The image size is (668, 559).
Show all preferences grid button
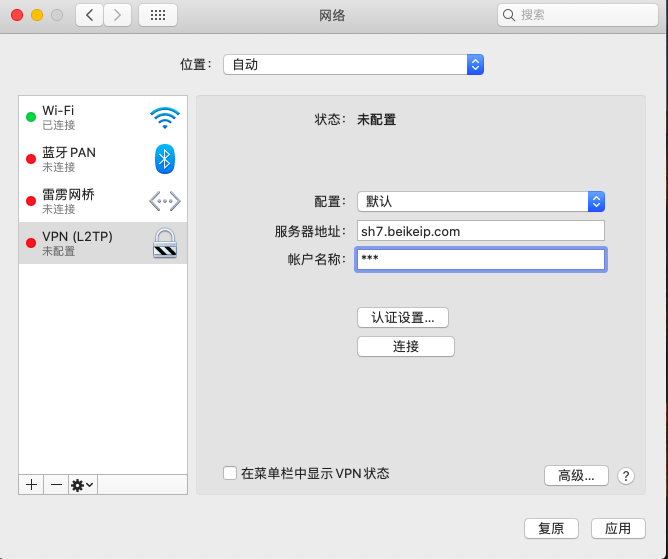[x=158, y=15]
